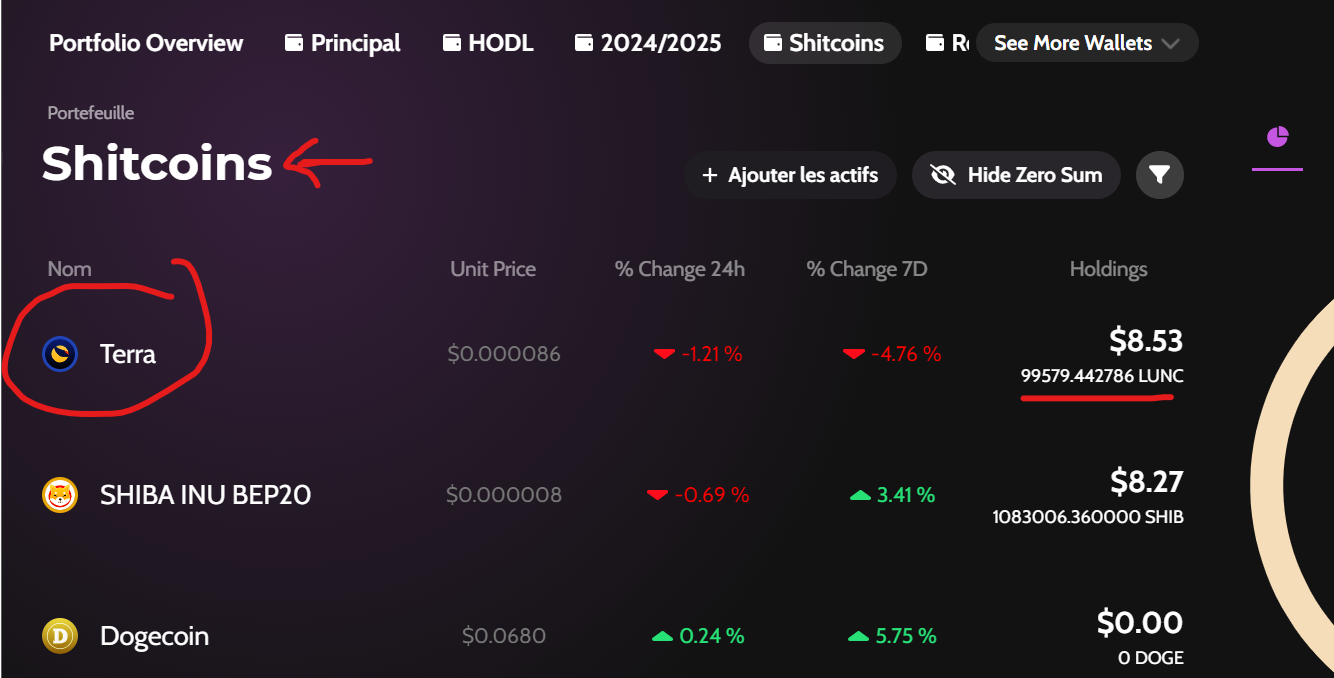Click the wallet icon beside Principal

294,43
